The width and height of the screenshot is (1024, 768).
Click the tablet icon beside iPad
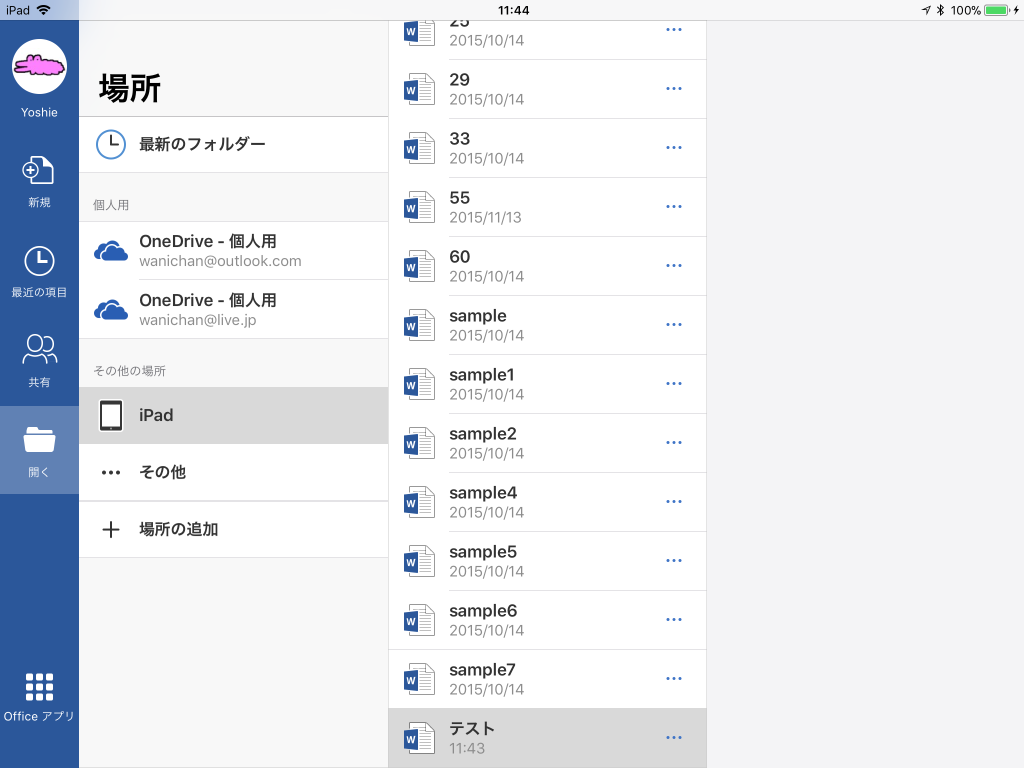[111, 415]
